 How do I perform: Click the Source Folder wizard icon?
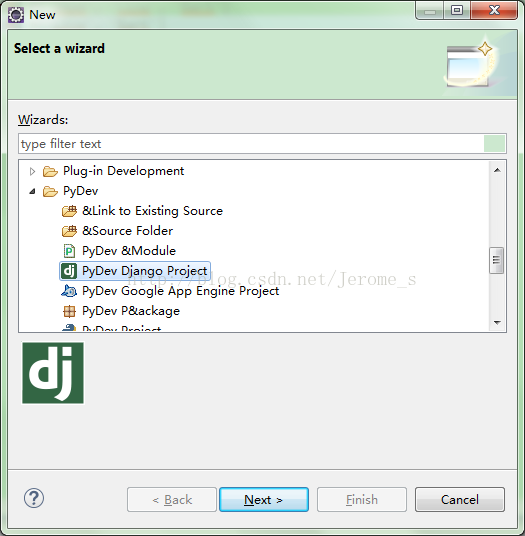tap(69, 231)
